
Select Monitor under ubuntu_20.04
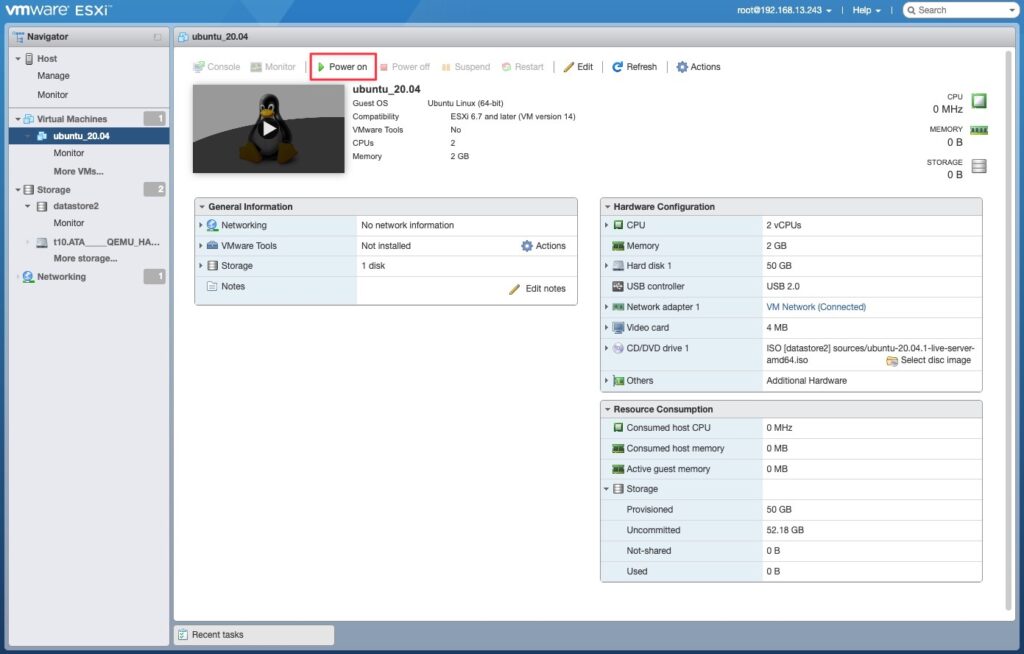point(69,153)
